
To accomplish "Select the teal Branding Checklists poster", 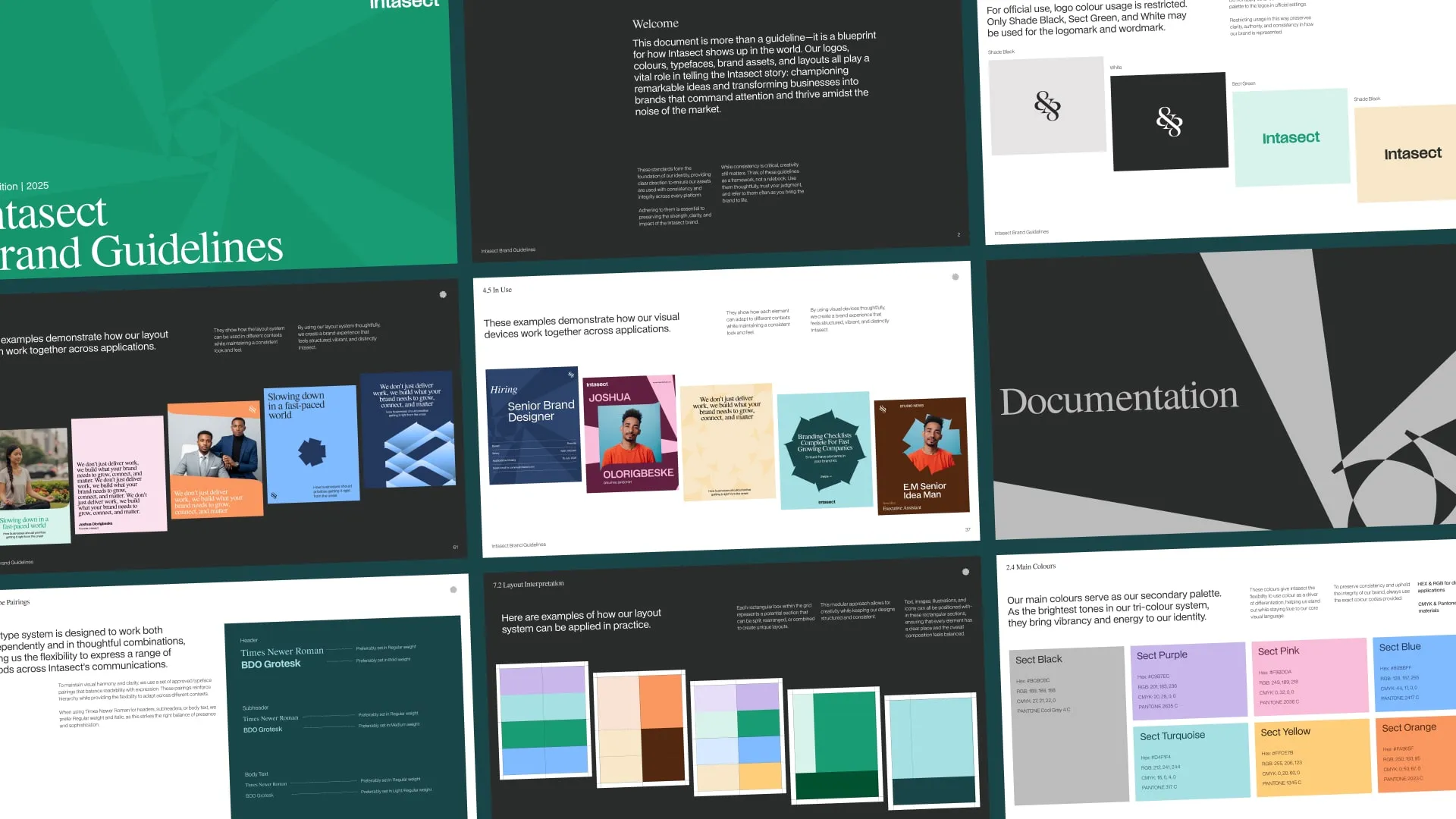I will pyautogui.click(x=825, y=450).
